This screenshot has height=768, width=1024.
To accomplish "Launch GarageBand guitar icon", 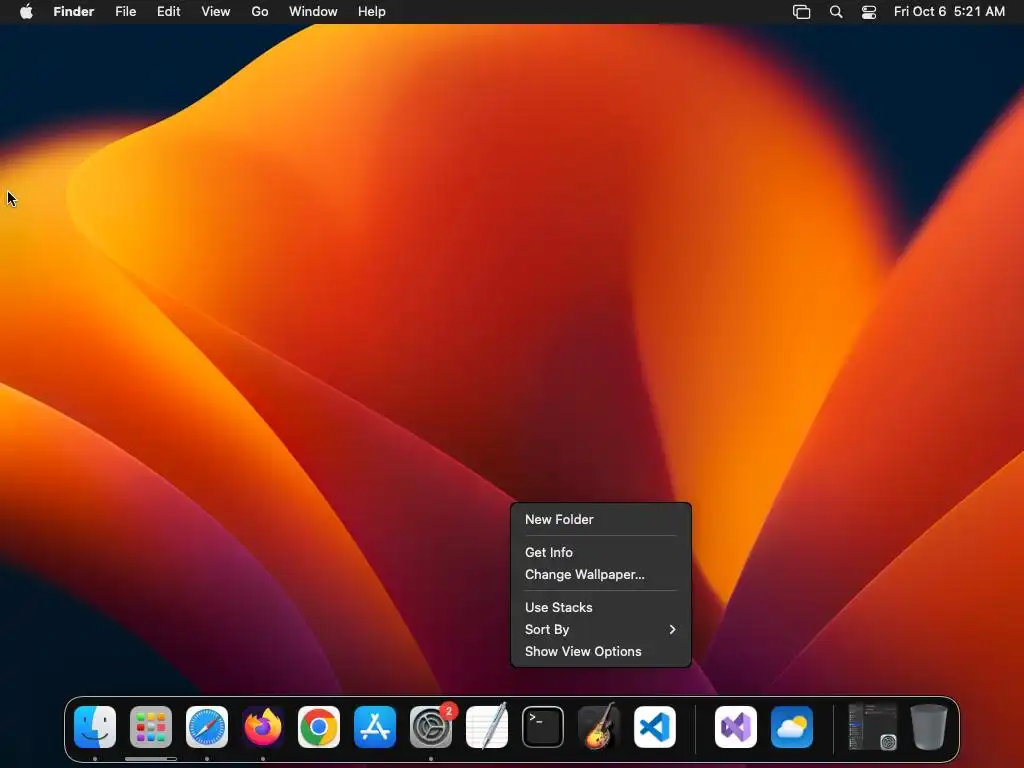I will [599, 727].
